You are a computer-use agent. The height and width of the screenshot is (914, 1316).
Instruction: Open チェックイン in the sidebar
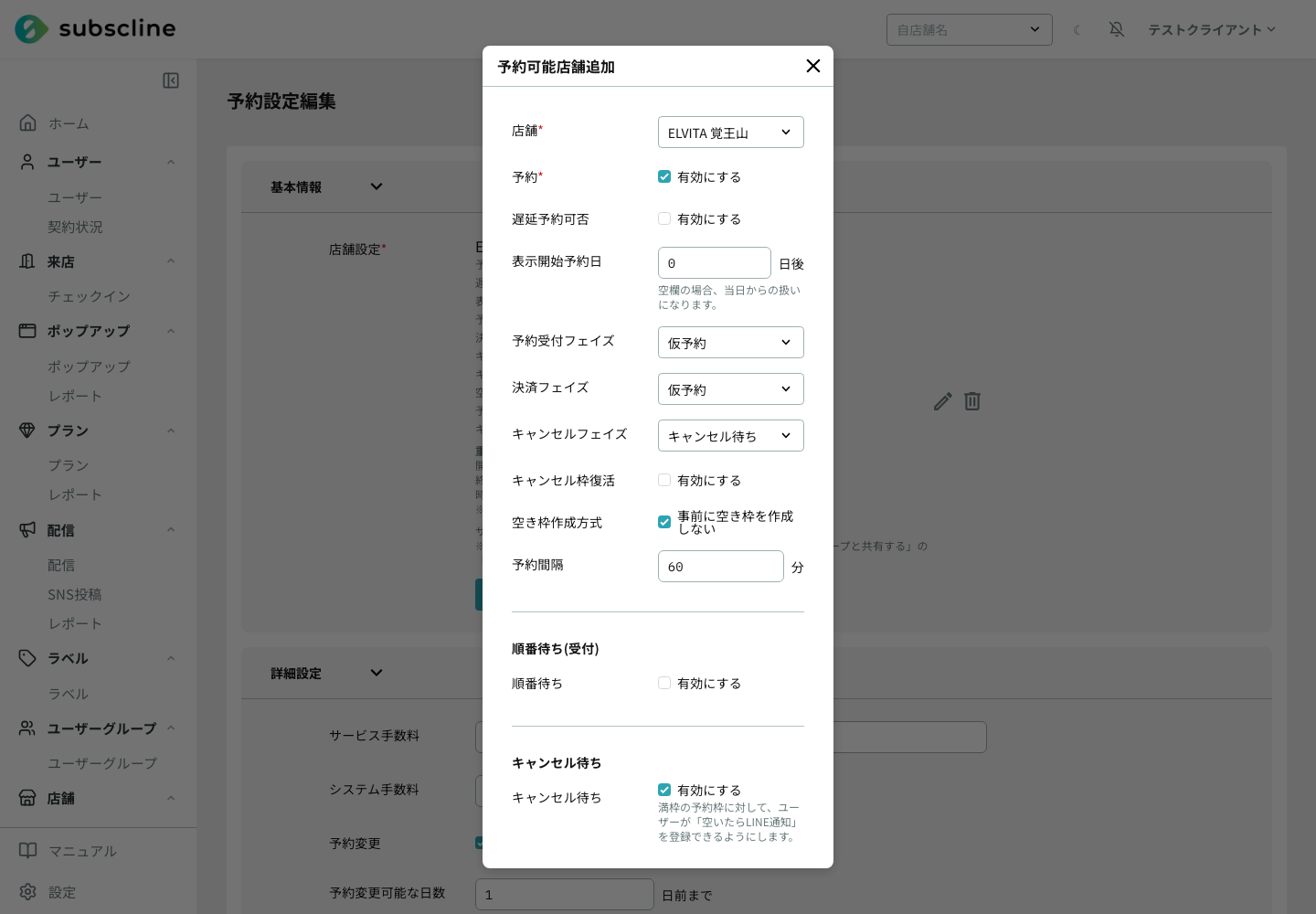point(89,296)
